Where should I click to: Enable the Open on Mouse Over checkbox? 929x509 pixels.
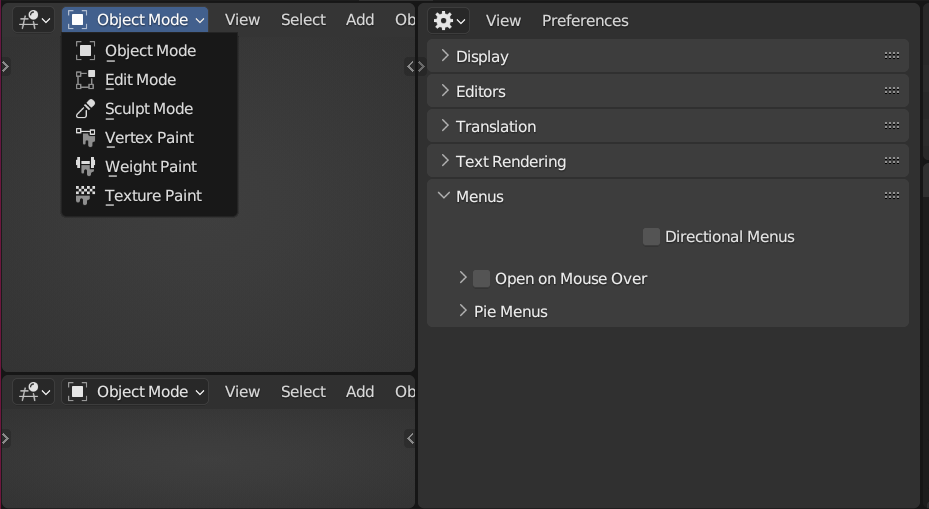pyautogui.click(x=481, y=278)
